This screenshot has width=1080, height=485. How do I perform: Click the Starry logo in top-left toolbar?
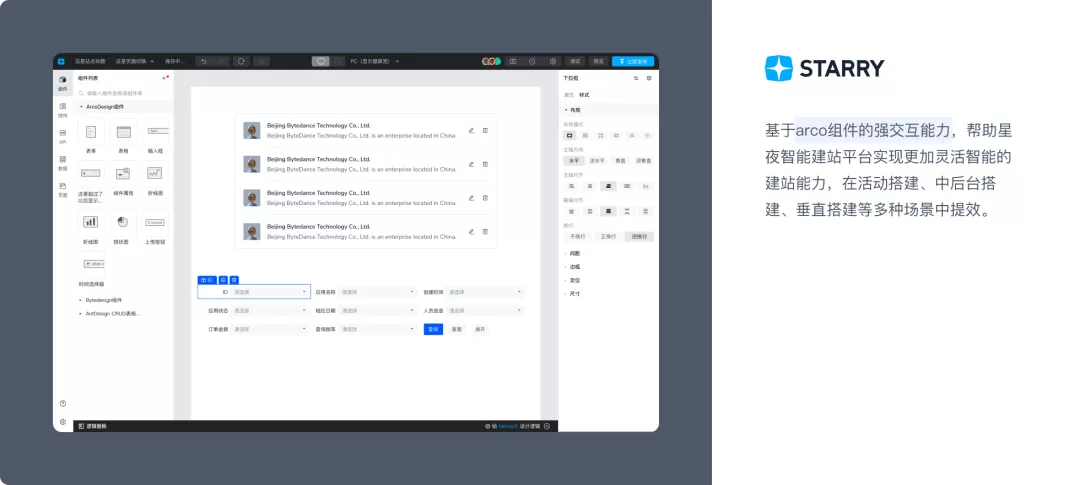(61, 61)
